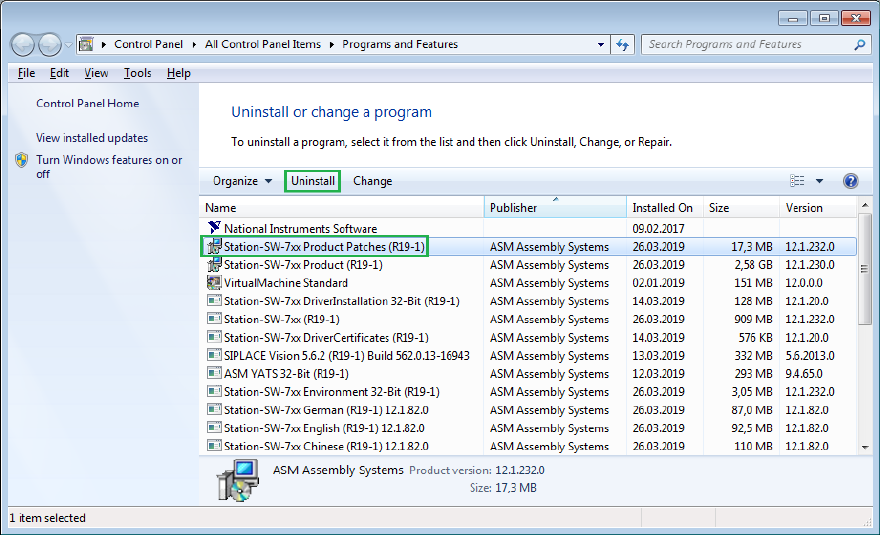Click the National Instruments Software icon
Viewport: 880px width, 535px height.
coord(214,227)
